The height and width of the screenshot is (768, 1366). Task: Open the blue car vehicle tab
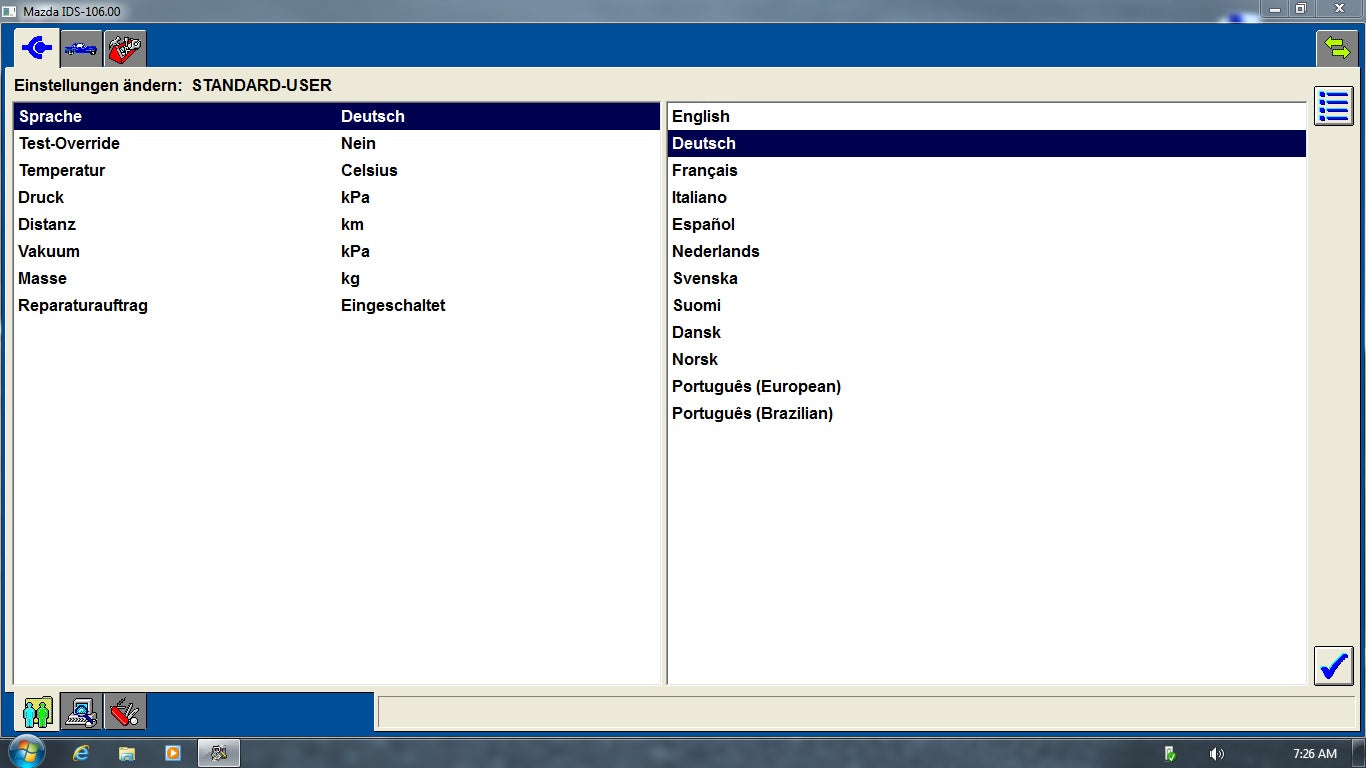coord(81,48)
